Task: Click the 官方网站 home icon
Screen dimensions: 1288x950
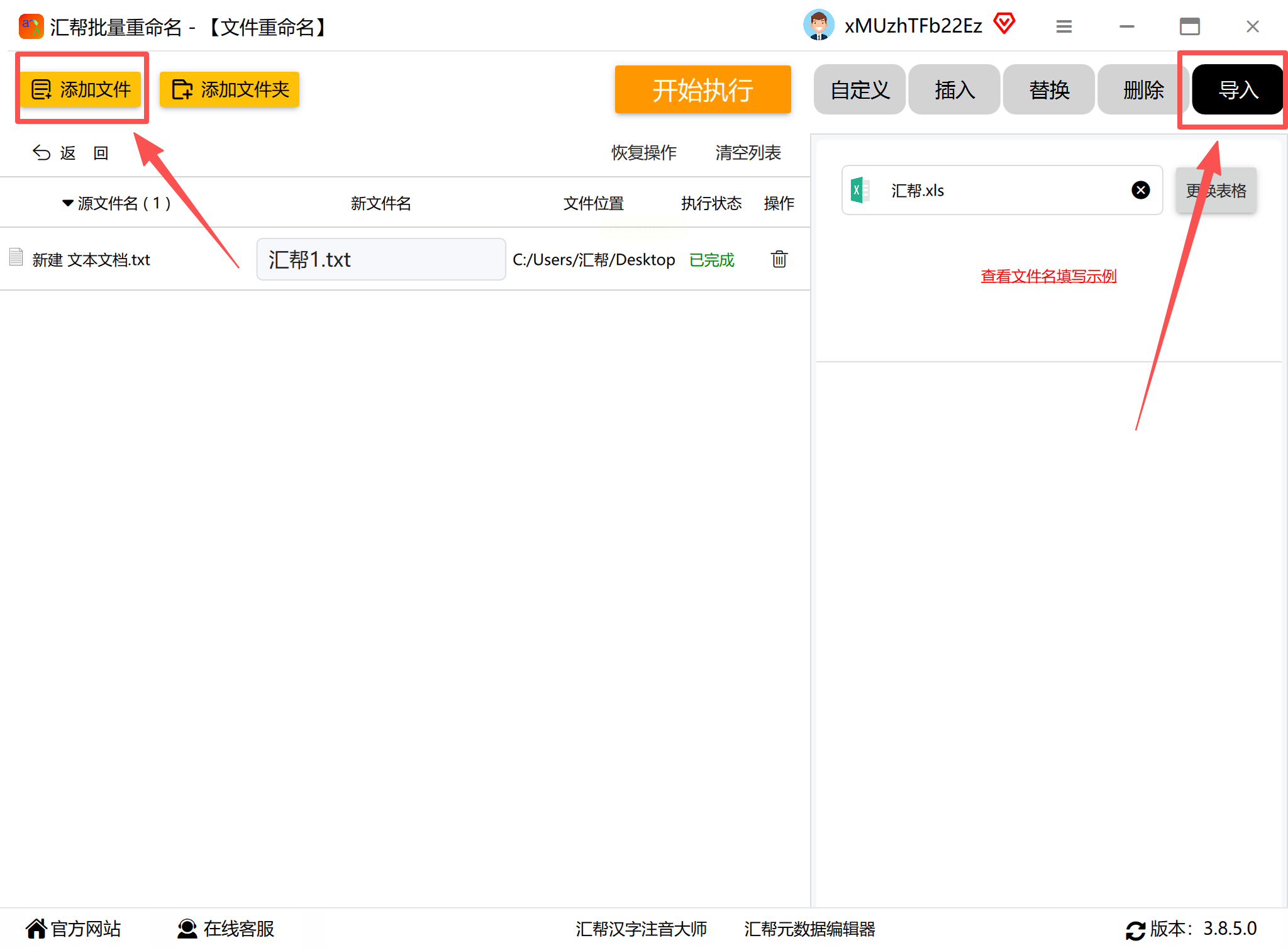Action: pyautogui.click(x=36, y=929)
